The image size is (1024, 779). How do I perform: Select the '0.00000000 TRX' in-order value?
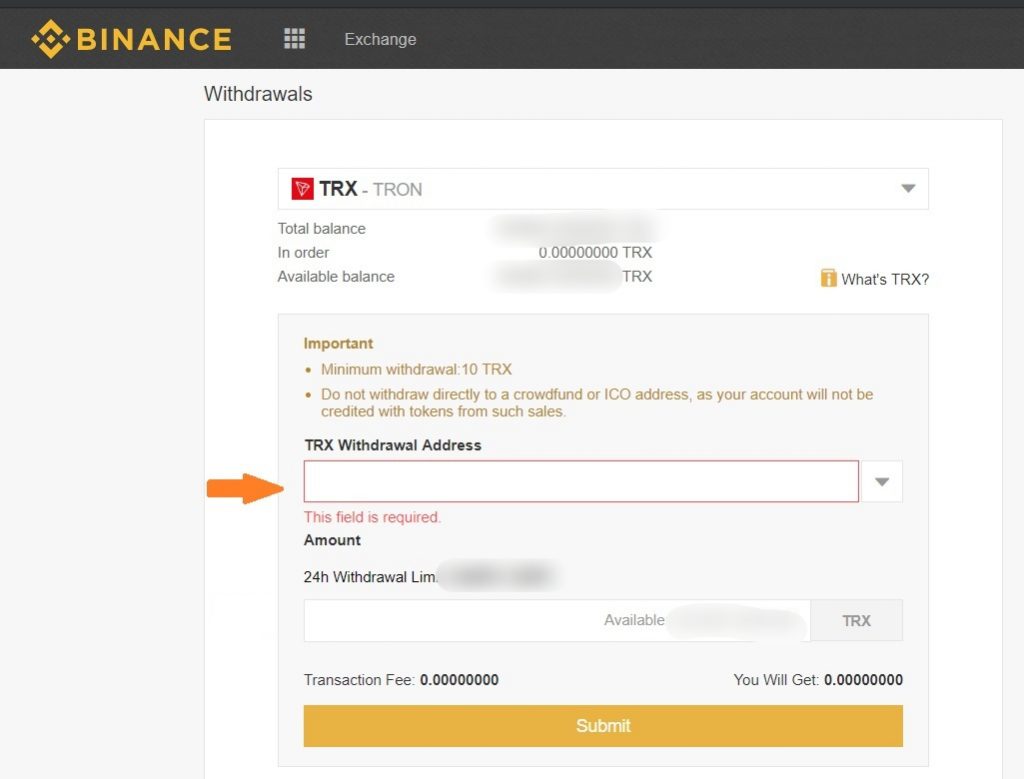(595, 253)
